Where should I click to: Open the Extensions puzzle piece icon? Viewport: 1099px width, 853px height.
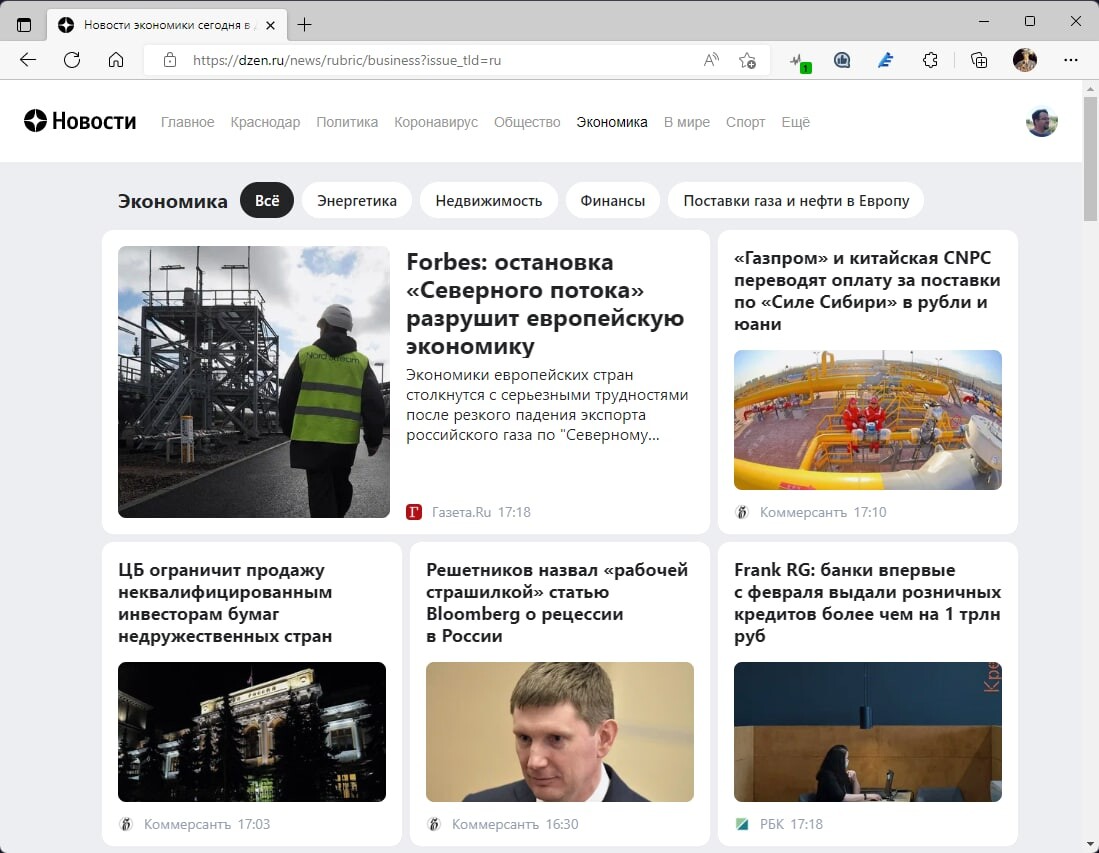coord(930,60)
